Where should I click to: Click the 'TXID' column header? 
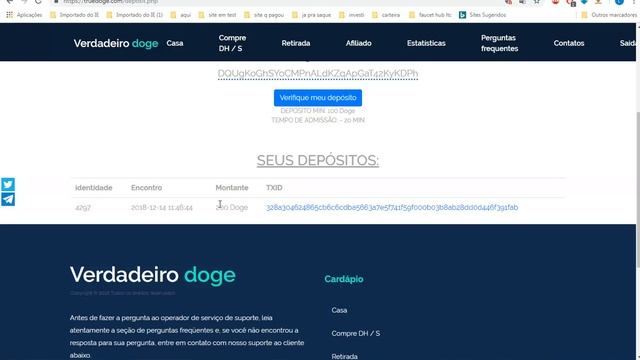(274, 188)
